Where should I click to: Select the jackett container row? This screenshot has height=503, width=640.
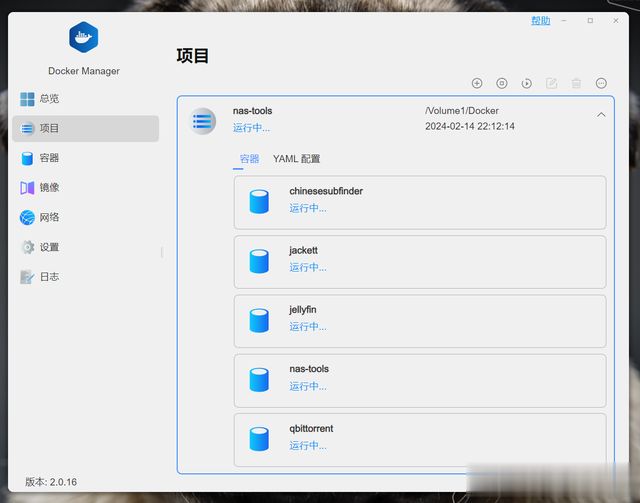point(420,262)
